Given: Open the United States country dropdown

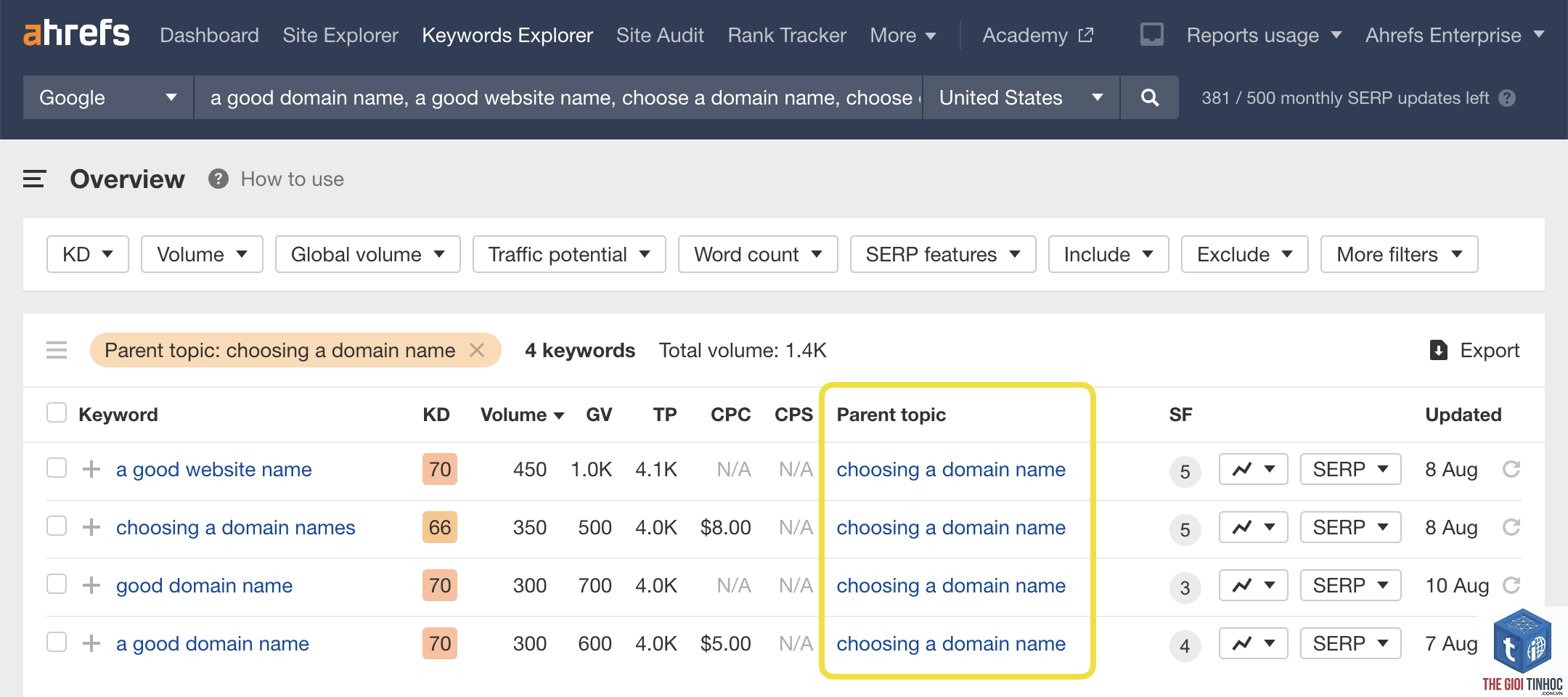Looking at the screenshot, I should pyautogui.click(x=1021, y=97).
